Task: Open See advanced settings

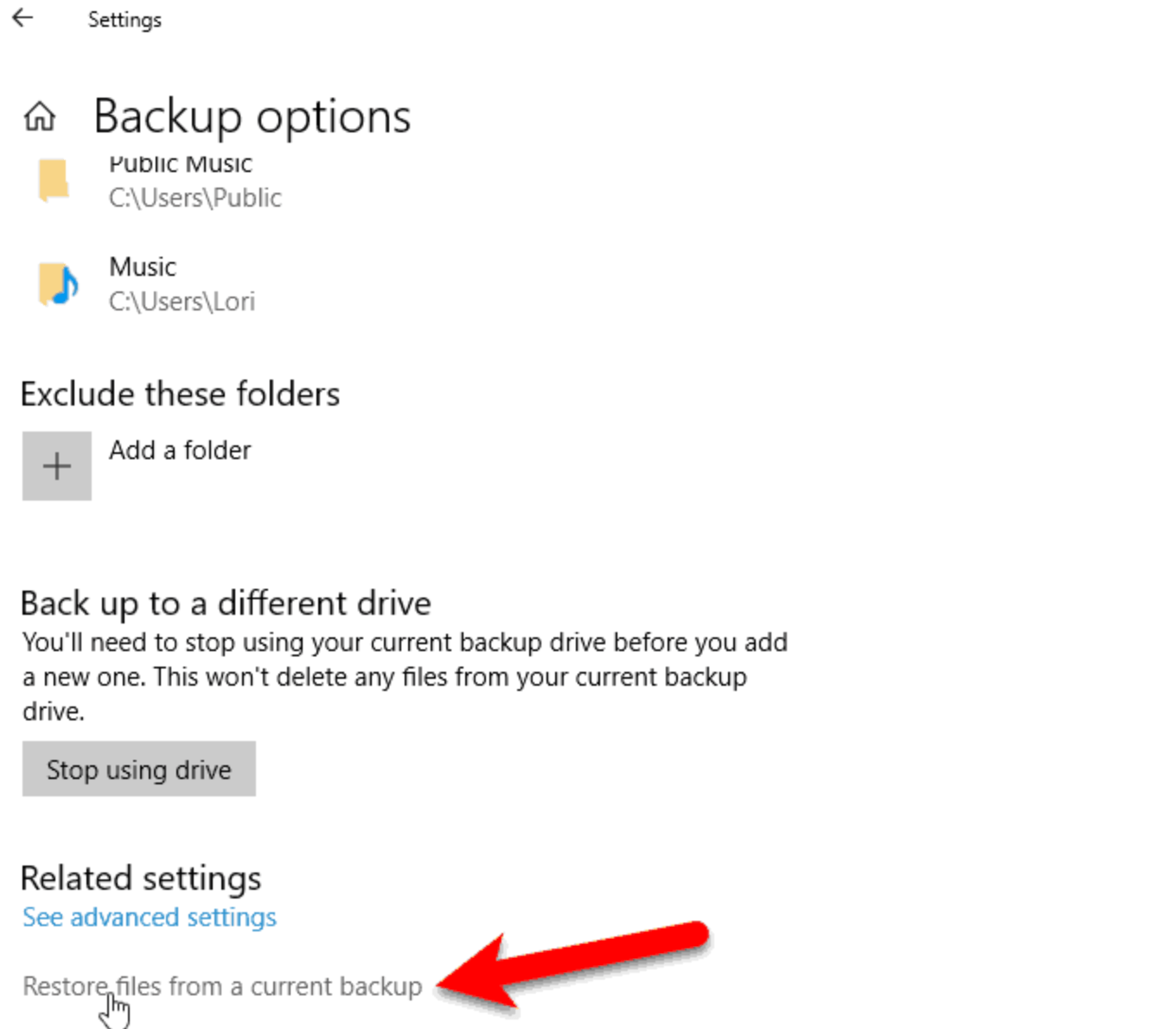Action: tap(148, 917)
